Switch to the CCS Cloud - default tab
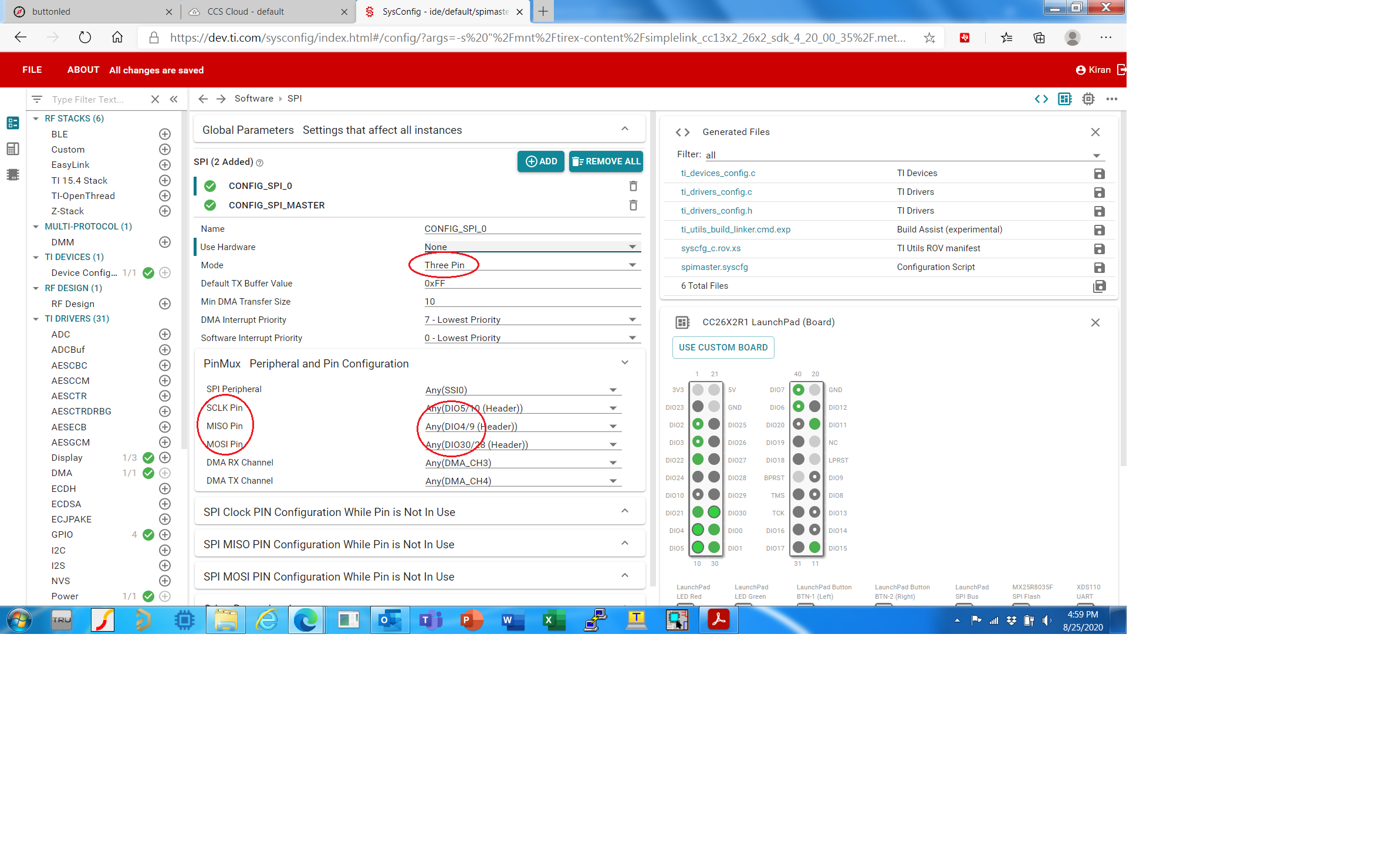This screenshot has height=850, width=1400. 246,12
